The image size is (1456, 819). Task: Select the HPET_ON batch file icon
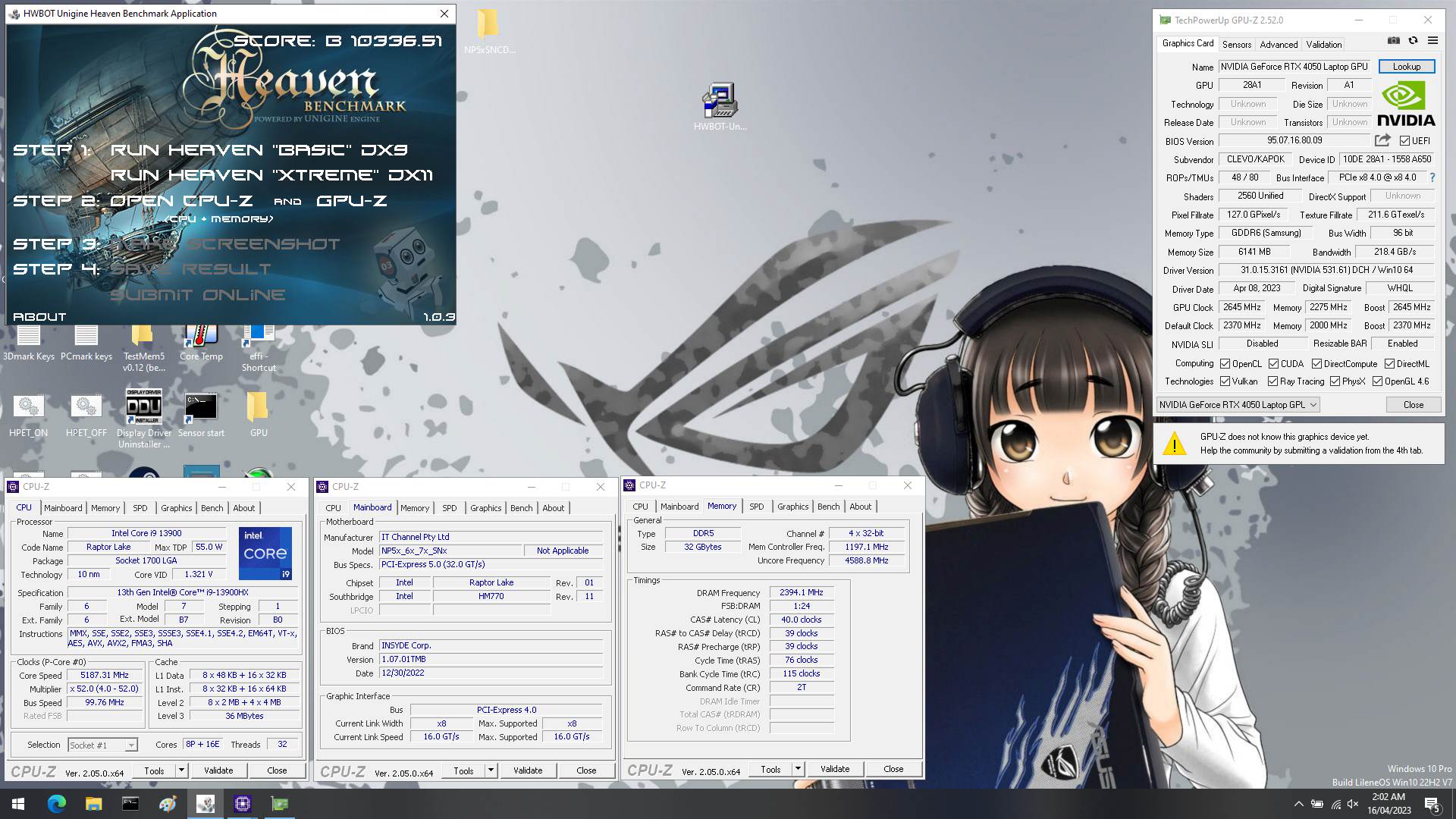pos(29,415)
